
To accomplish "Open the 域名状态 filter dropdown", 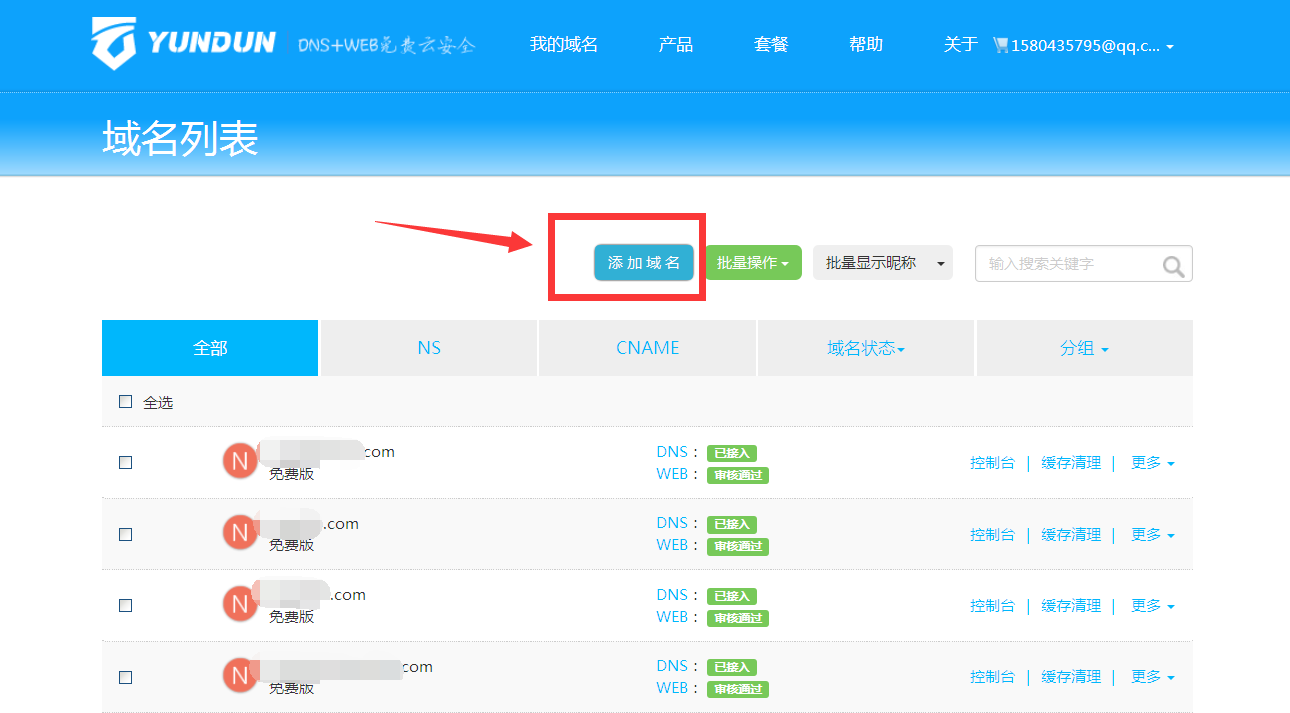I will click(865, 348).
